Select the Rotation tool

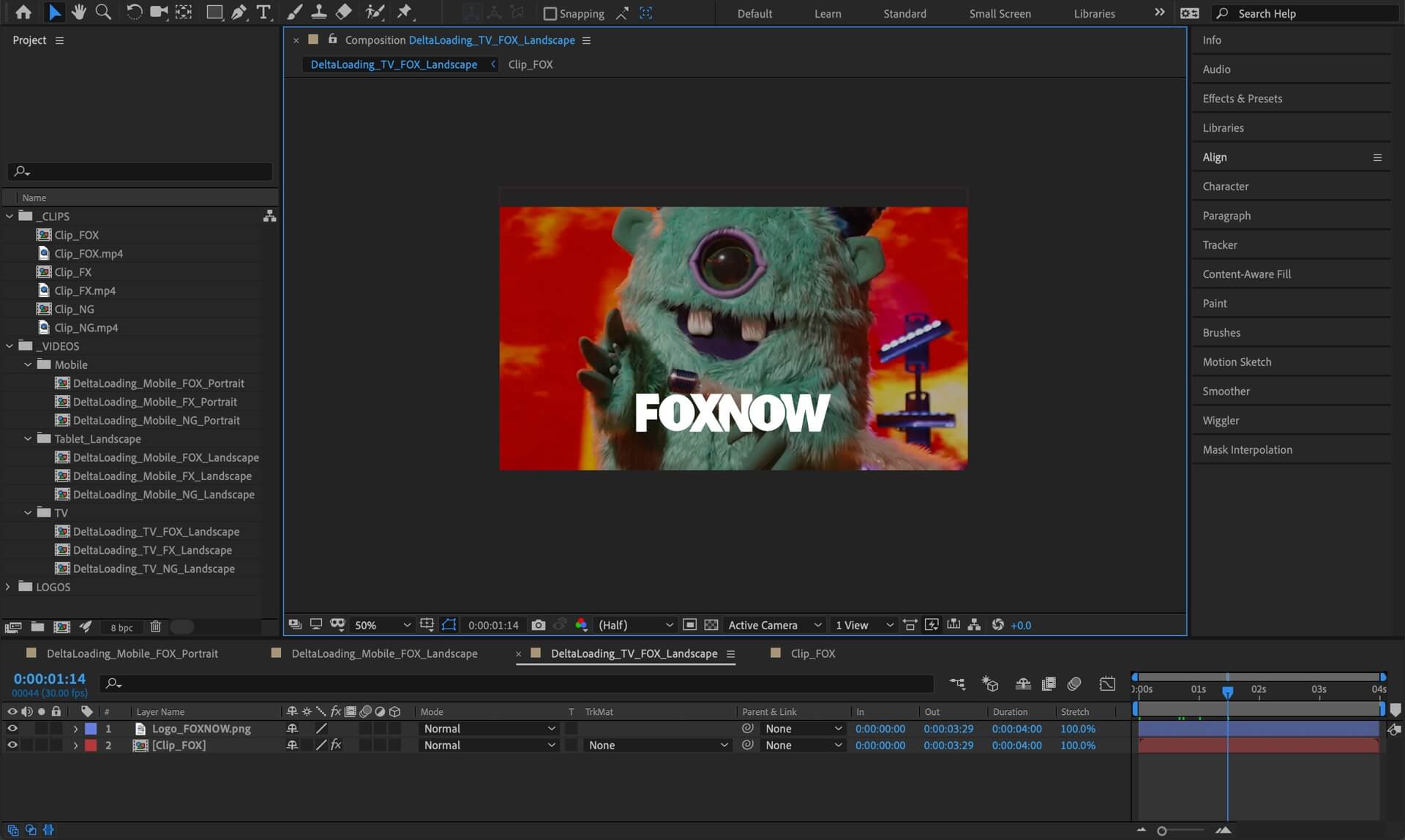pyautogui.click(x=134, y=12)
